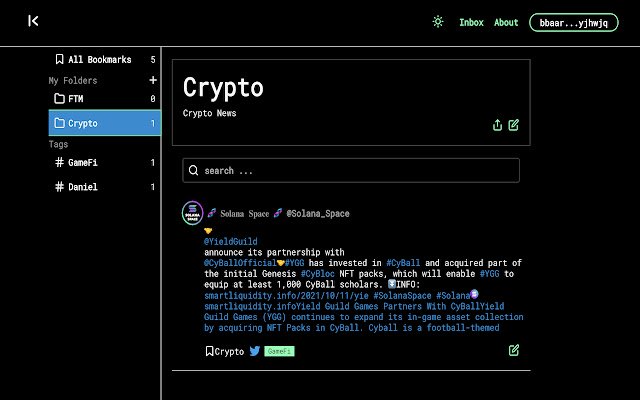Viewport: 640px width, 400px height.
Task: Open the #YGG hashtag after "enable"
Action: click(x=489, y=273)
